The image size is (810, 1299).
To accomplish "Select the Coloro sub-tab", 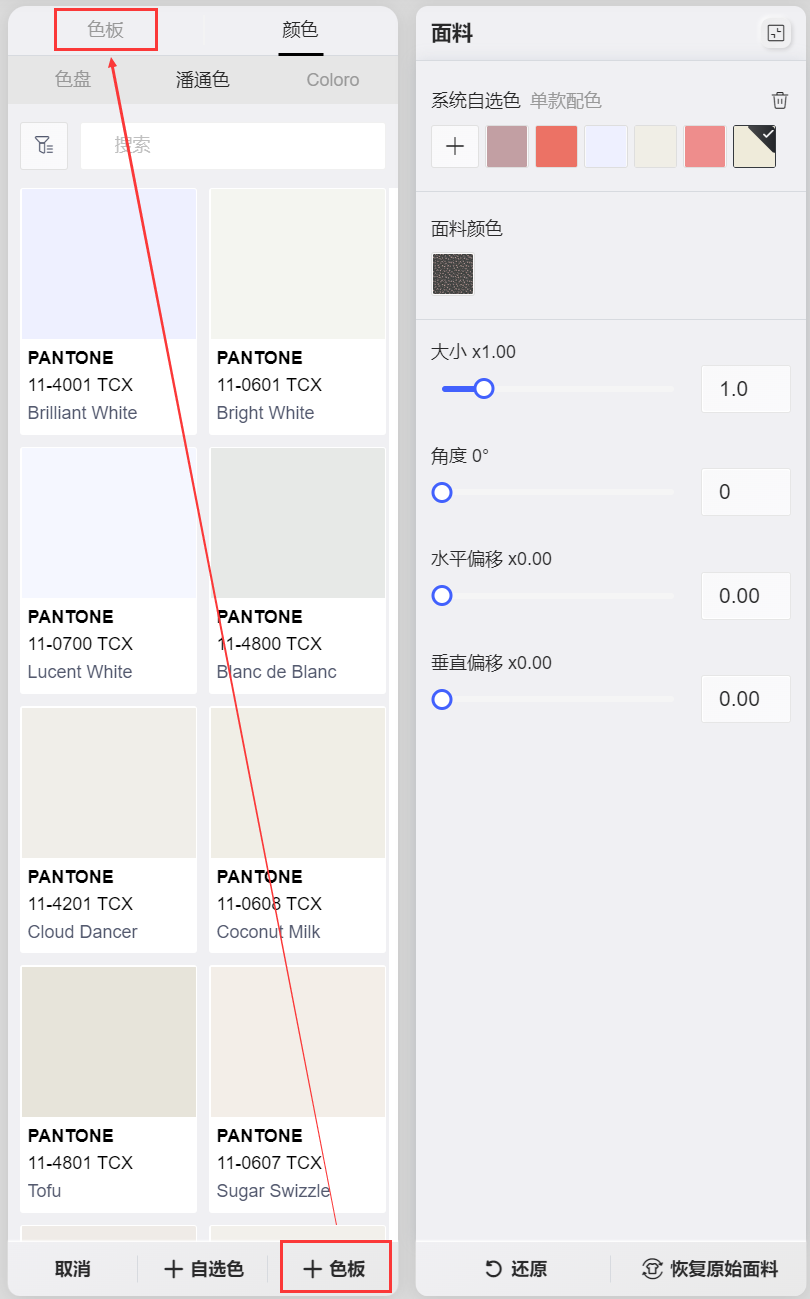I will [332, 80].
